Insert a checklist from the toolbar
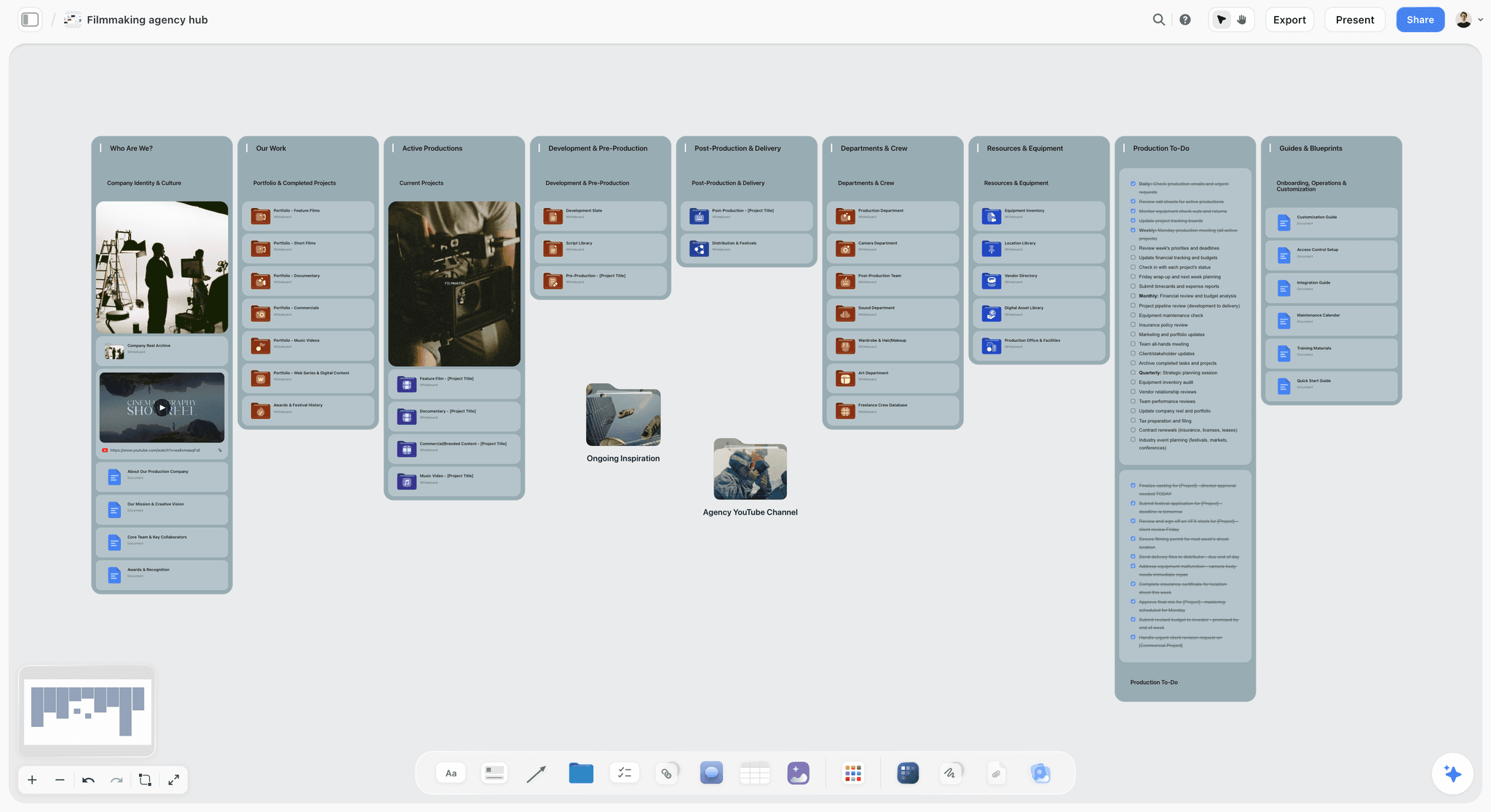Image resolution: width=1491 pixels, height=812 pixels. click(x=624, y=773)
